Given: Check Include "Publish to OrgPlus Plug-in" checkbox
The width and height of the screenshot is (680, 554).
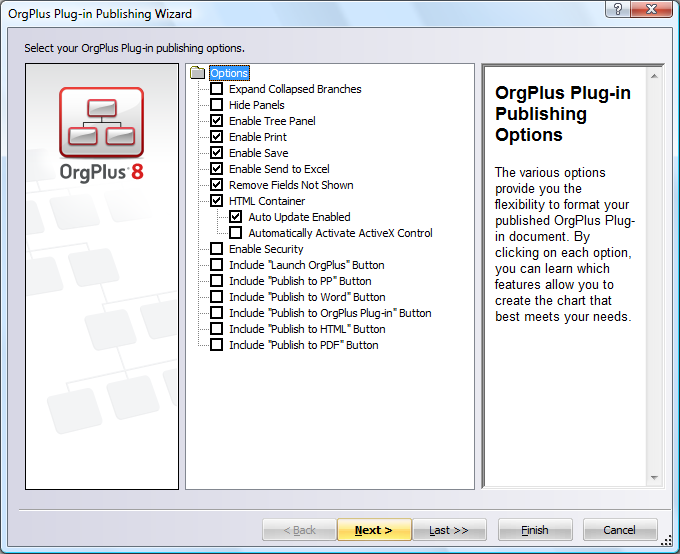Looking at the screenshot, I should click(x=216, y=313).
